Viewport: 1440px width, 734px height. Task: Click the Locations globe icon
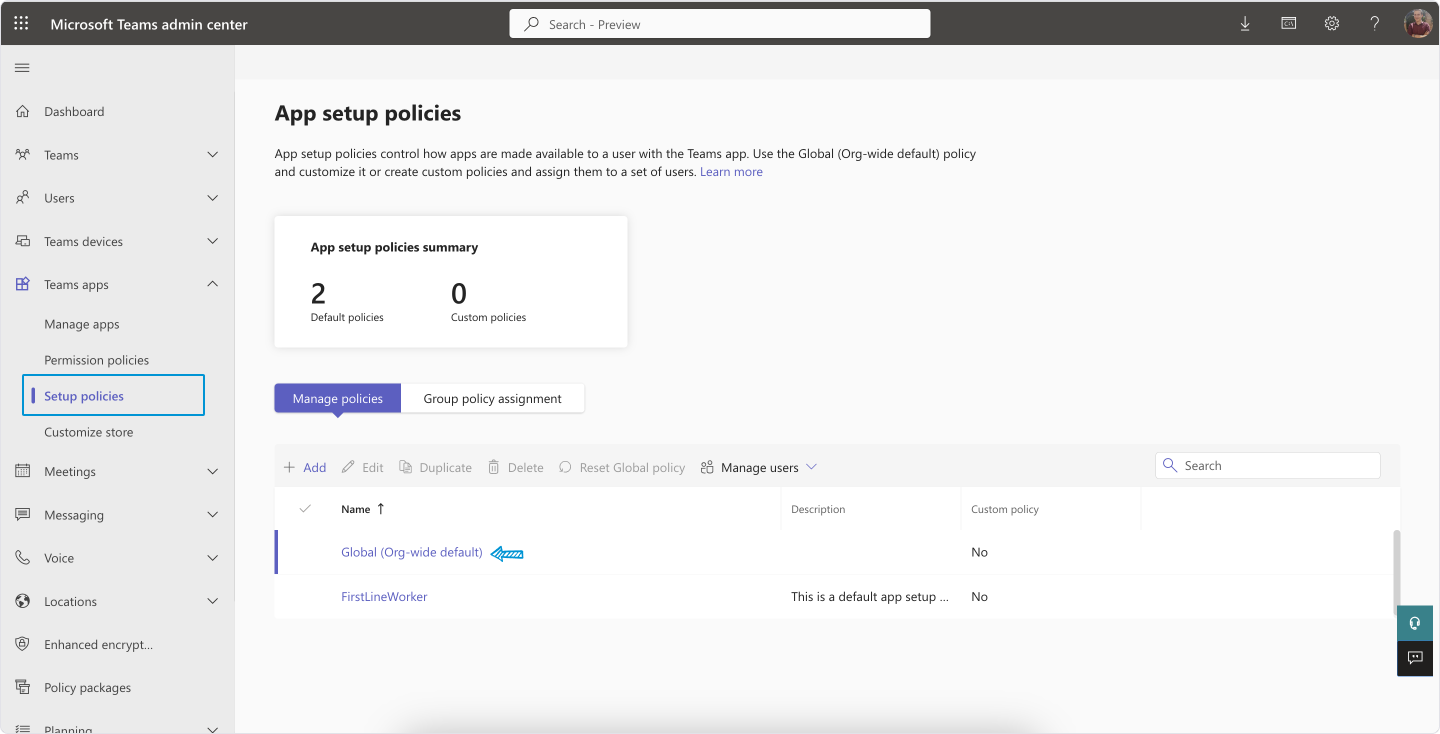click(23, 601)
